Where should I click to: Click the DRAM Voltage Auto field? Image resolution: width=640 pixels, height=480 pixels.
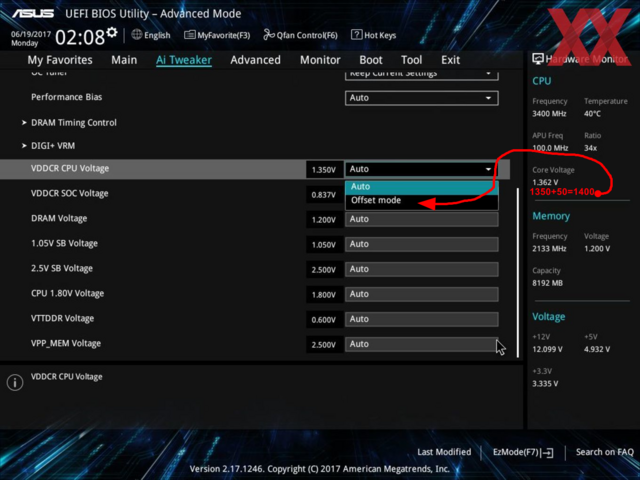pos(422,219)
